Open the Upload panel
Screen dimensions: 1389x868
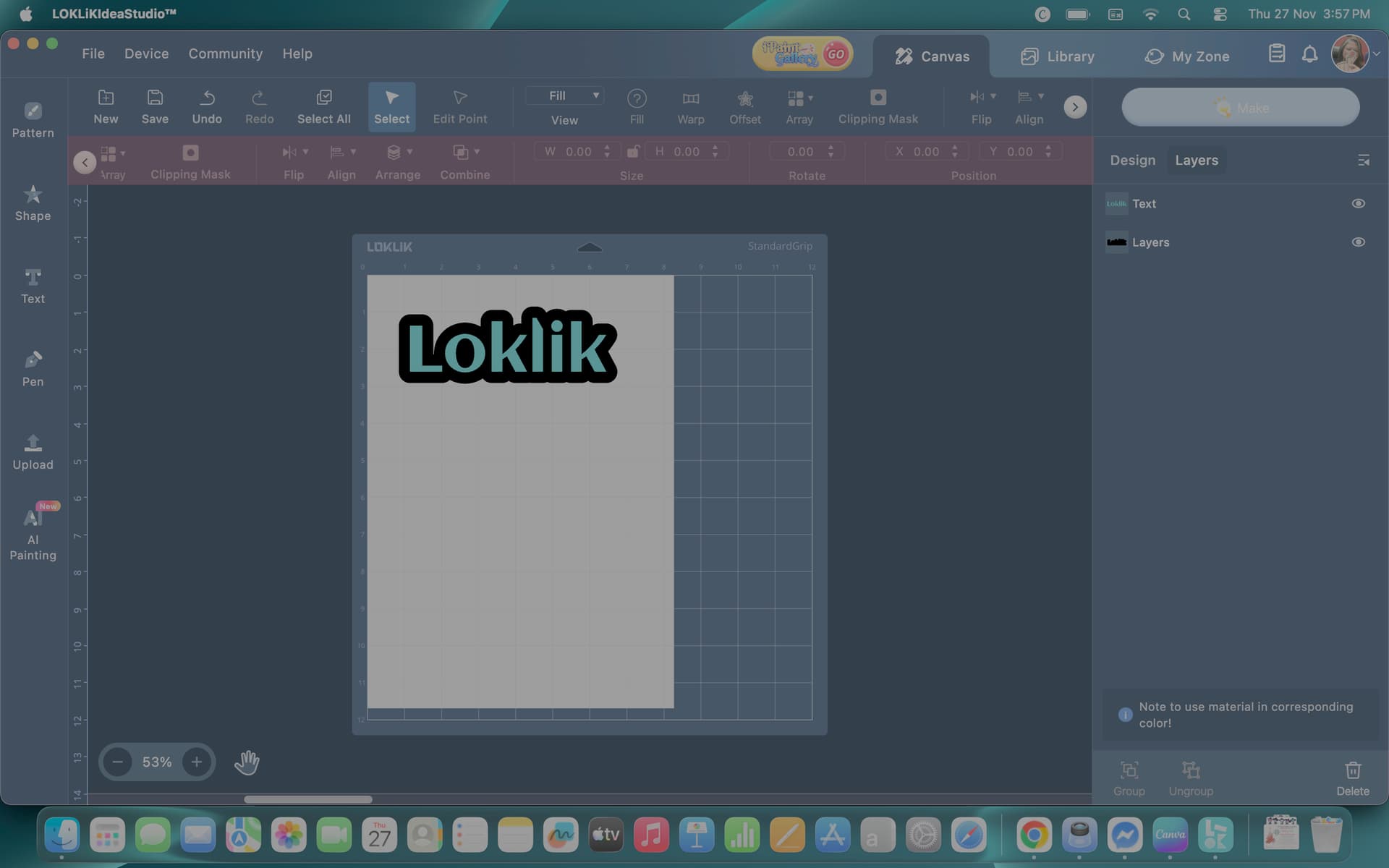(33, 451)
